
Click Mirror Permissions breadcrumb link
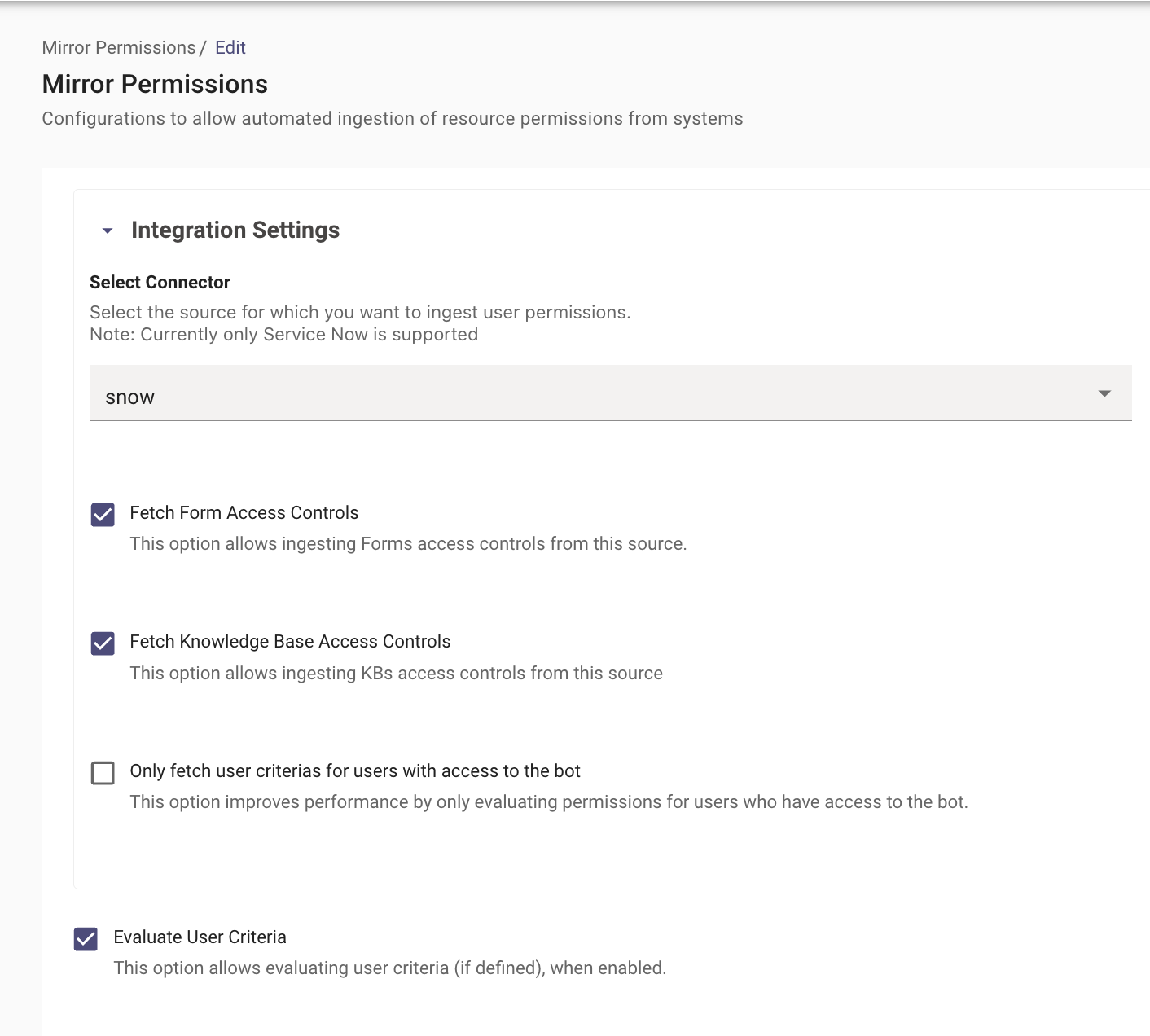119,47
